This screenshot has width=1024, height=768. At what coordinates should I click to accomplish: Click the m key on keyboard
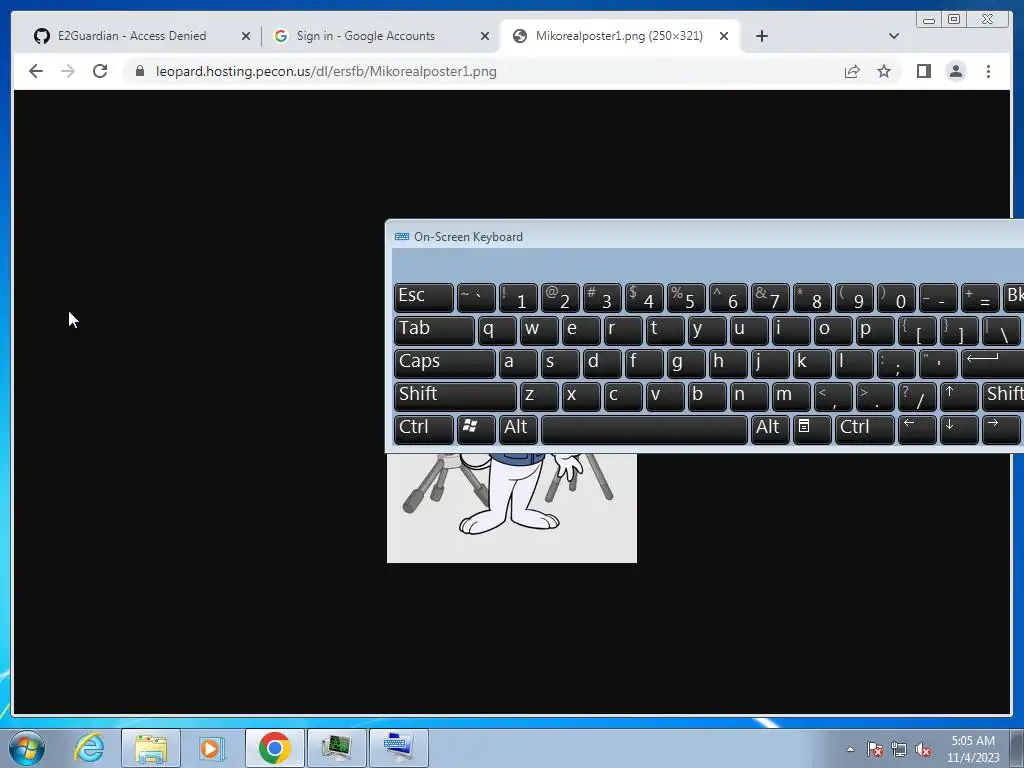(791, 396)
